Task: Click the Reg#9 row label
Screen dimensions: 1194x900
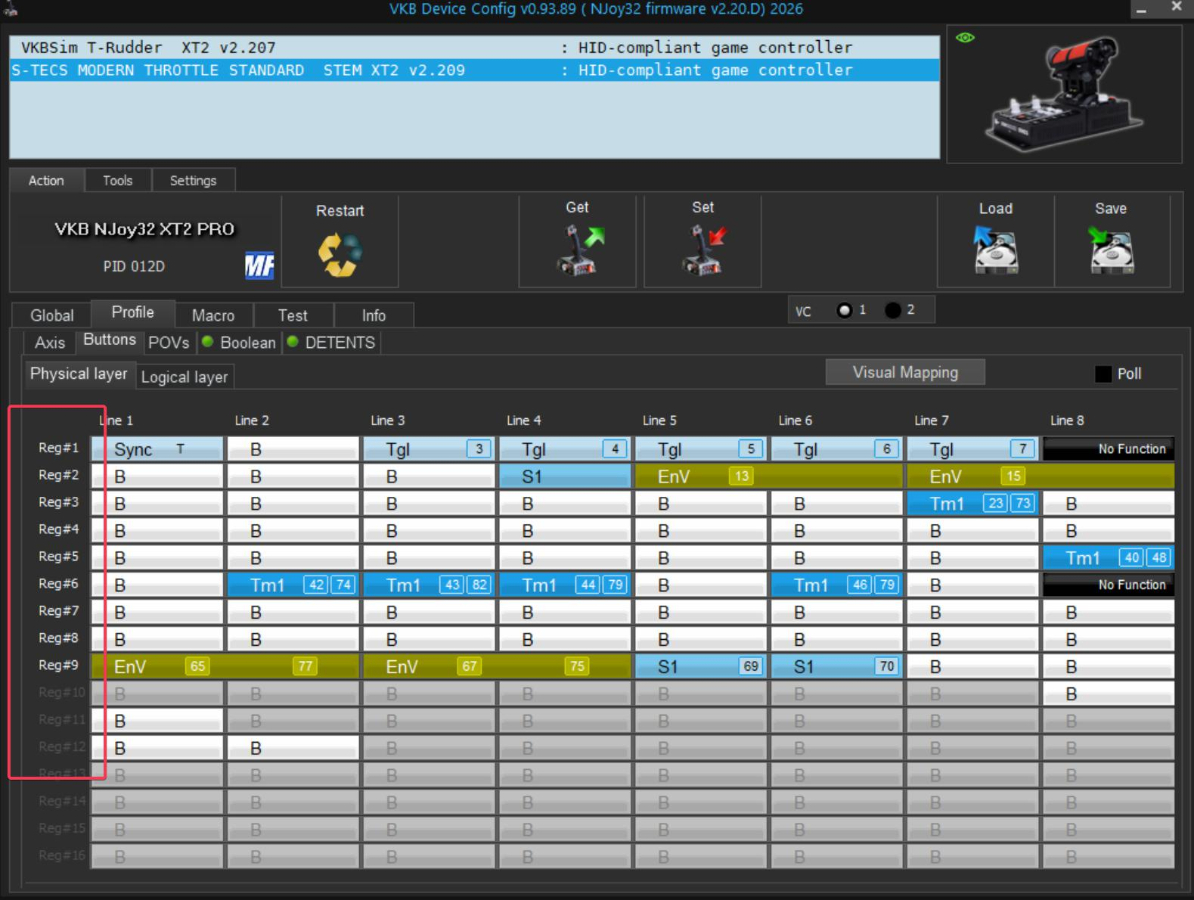Action: point(59,665)
